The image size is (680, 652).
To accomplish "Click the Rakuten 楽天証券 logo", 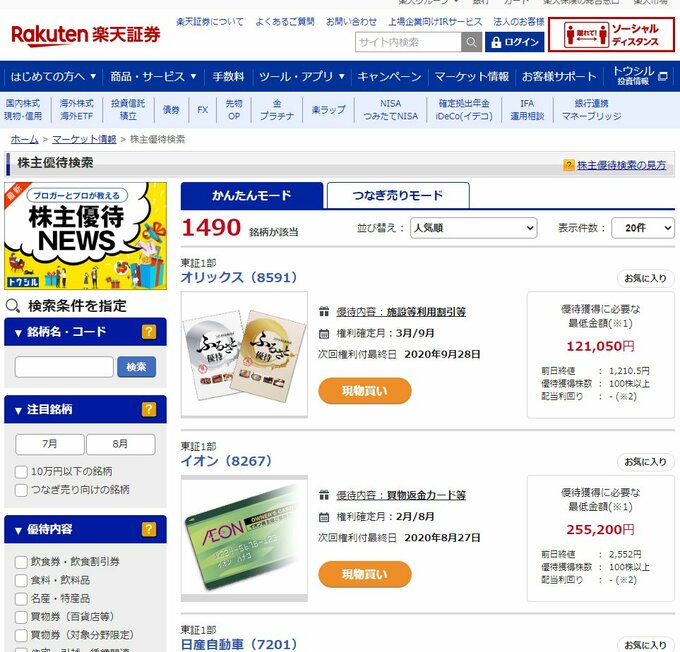I will coord(85,35).
